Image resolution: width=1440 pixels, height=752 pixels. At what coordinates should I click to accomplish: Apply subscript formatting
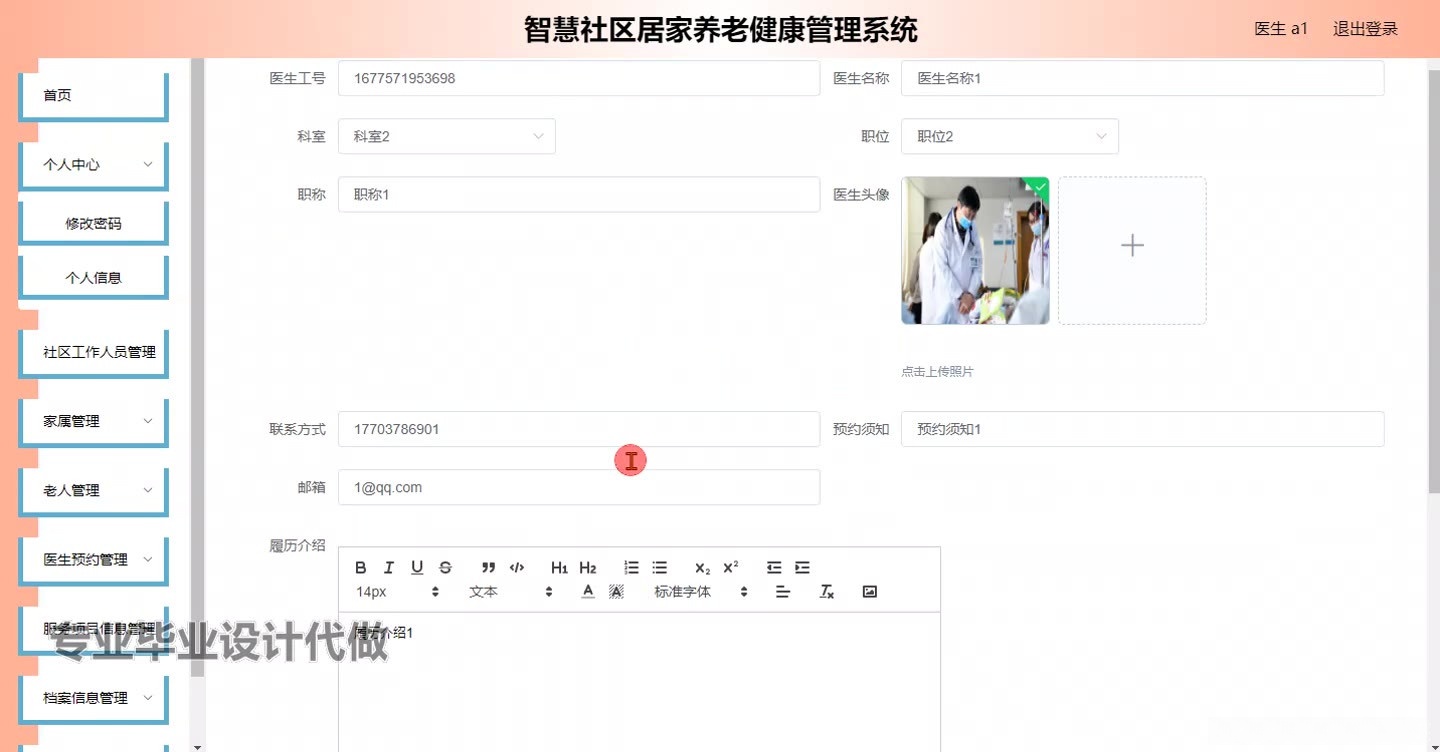[x=702, y=568]
